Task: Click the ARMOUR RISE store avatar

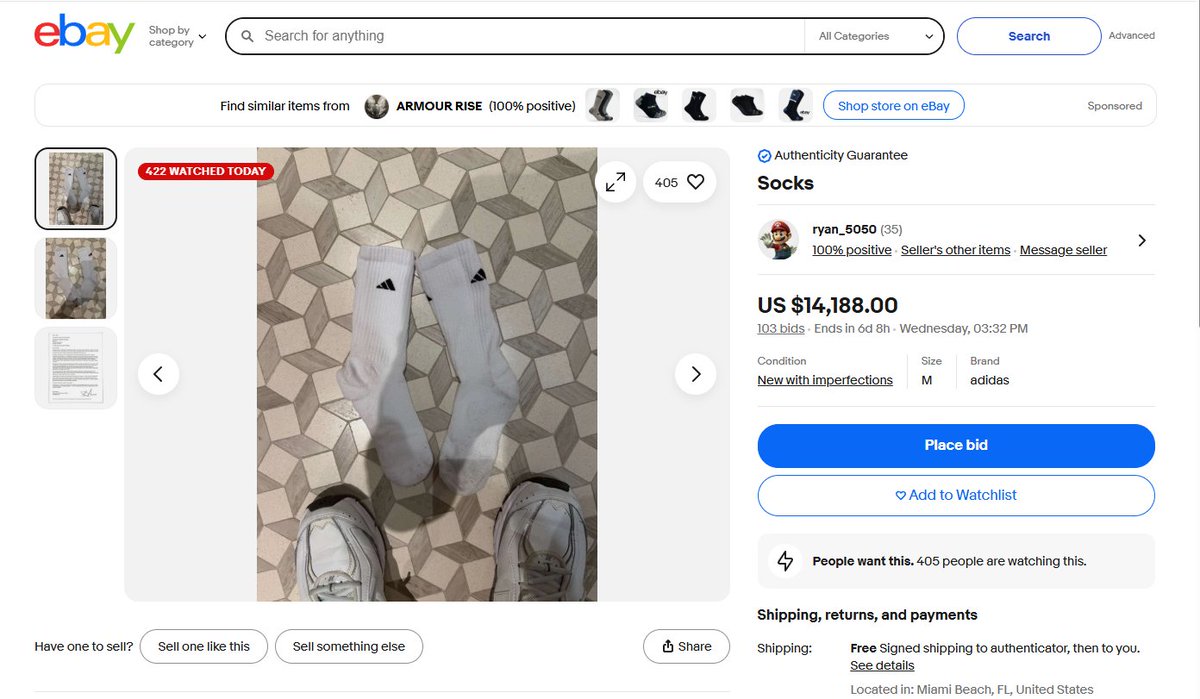Action: click(x=377, y=106)
